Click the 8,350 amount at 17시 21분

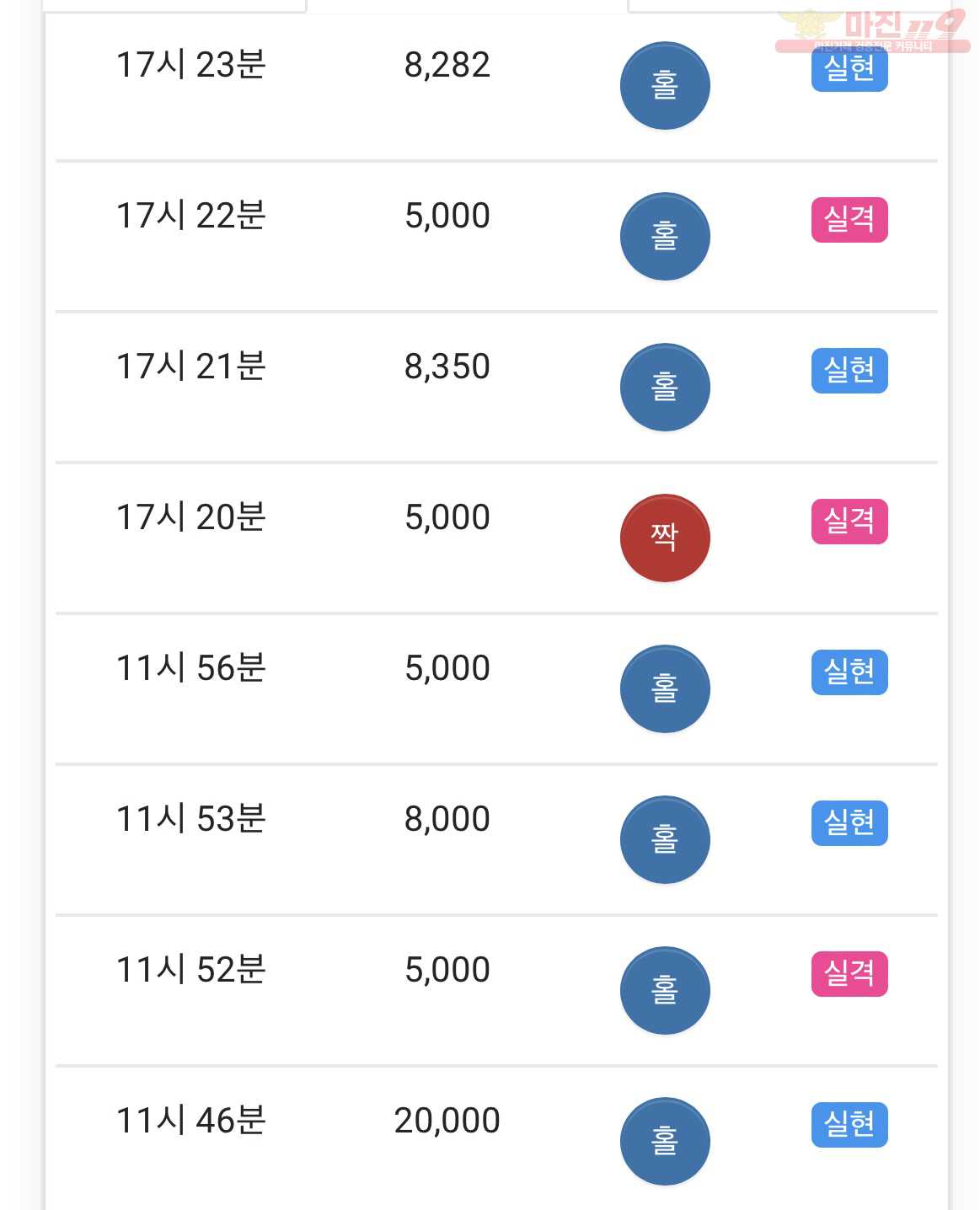point(447,367)
